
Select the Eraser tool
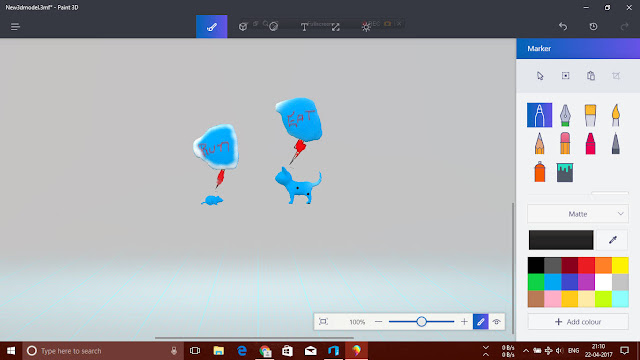pyautogui.click(x=565, y=143)
